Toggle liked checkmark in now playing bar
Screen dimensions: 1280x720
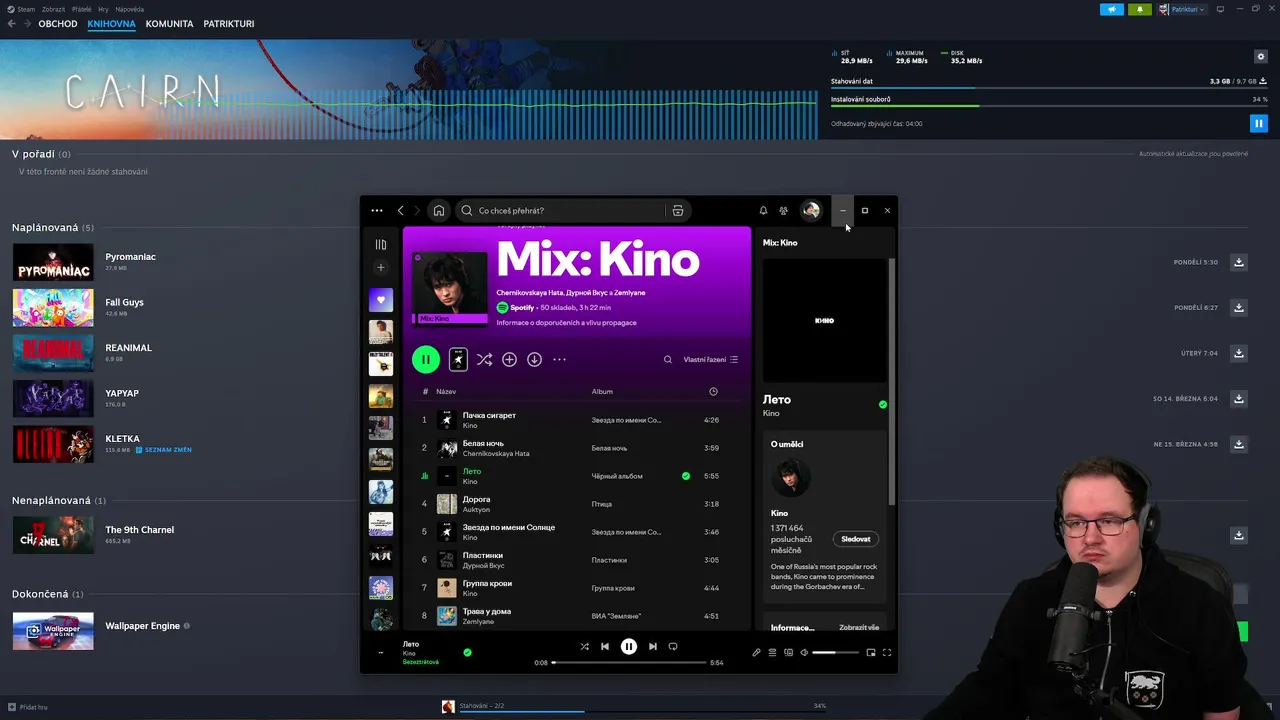[x=467, y=652]
